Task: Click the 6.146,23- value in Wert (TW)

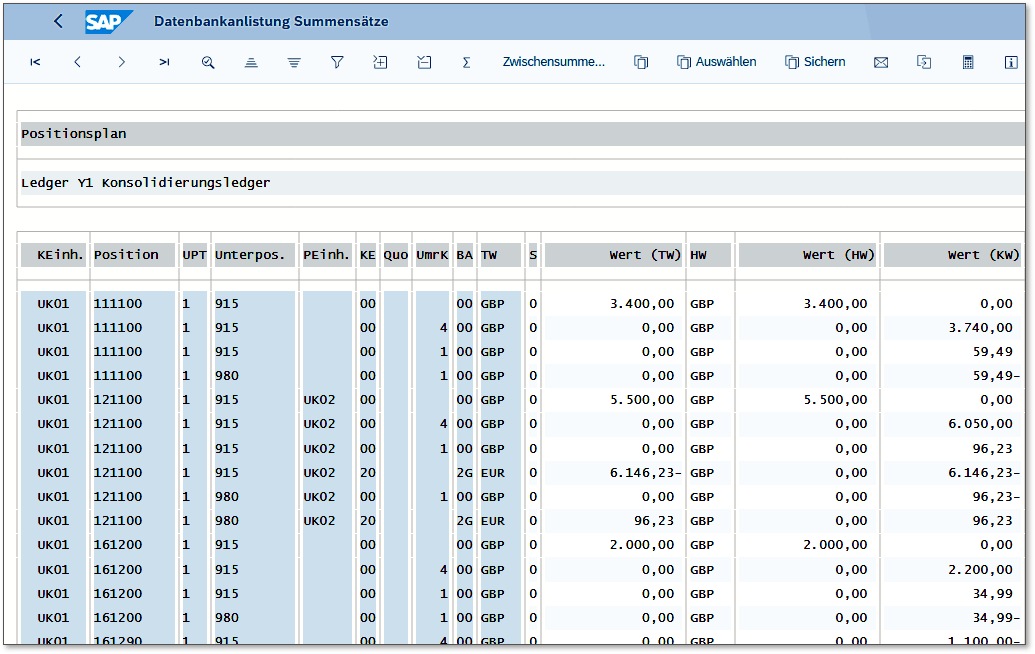Action: pyautogui.click(x=645, y=473)
